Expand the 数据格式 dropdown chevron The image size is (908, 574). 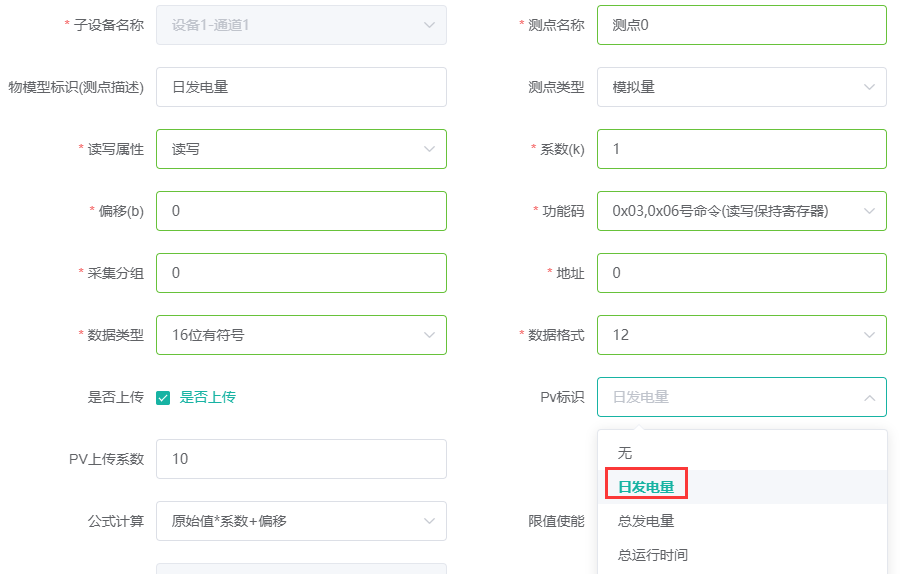(x=869, y=335)
